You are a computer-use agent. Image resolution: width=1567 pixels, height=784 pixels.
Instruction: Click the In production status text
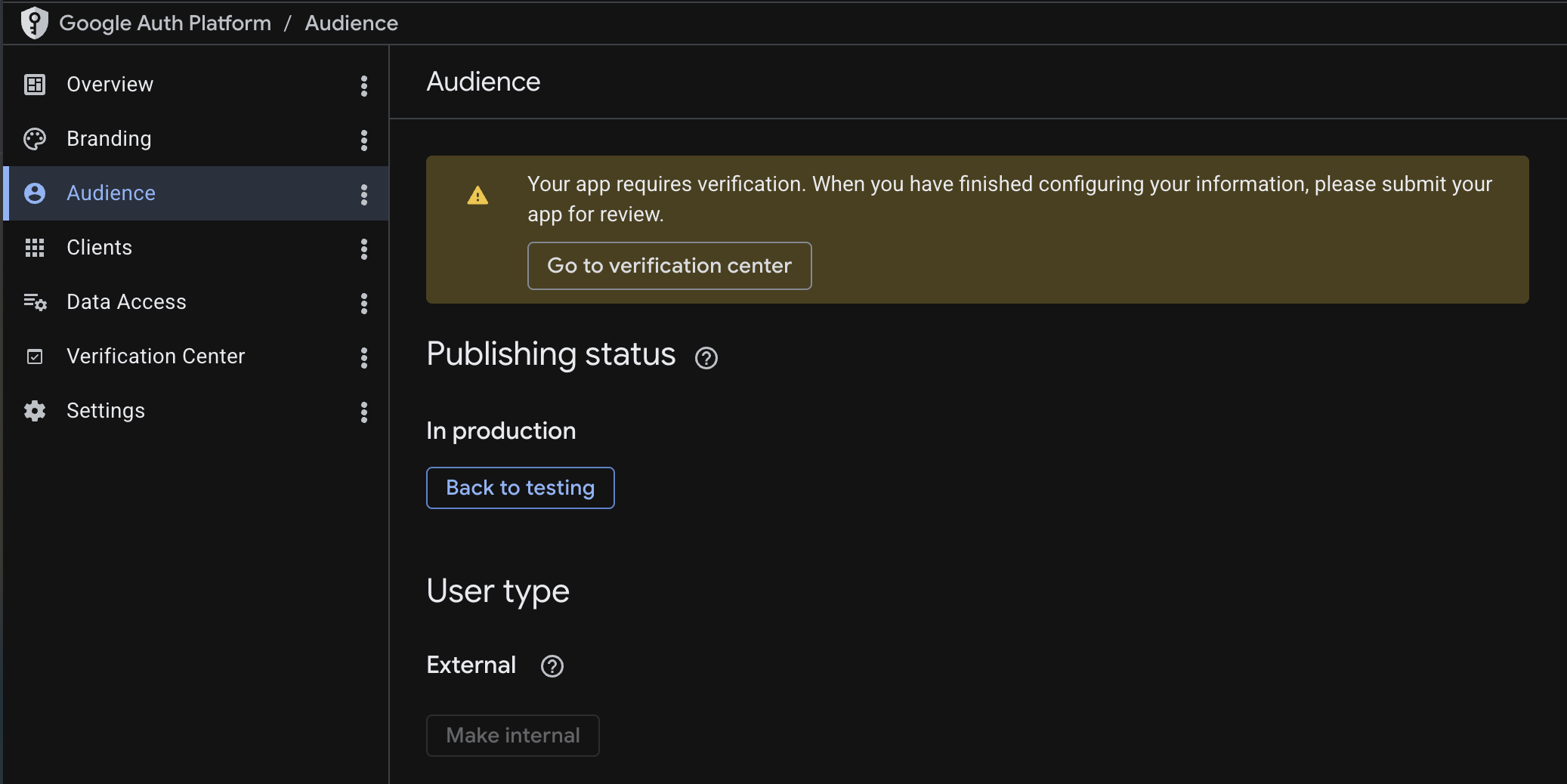501,431
